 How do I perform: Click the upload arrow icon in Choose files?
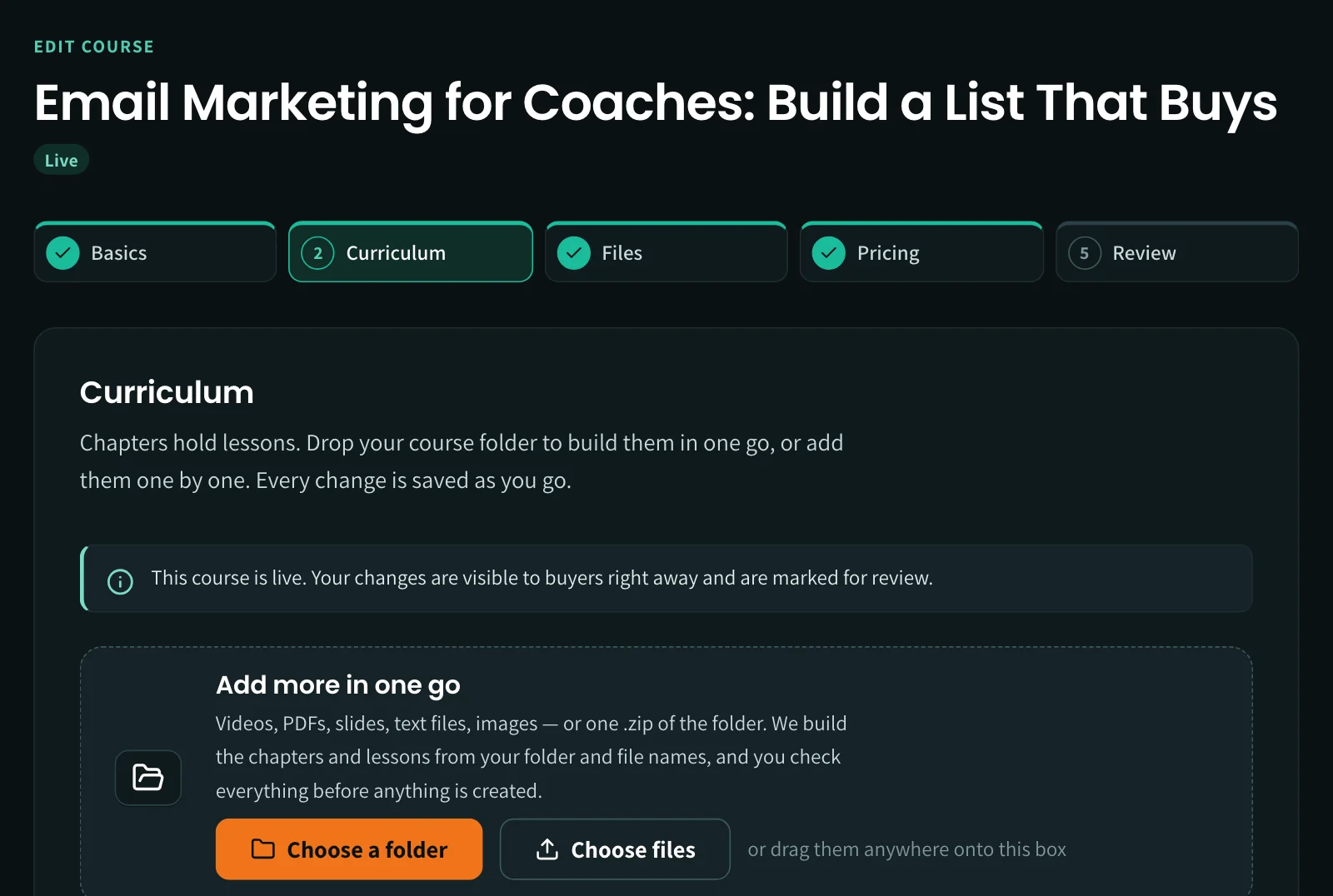[x=547, y=849]
